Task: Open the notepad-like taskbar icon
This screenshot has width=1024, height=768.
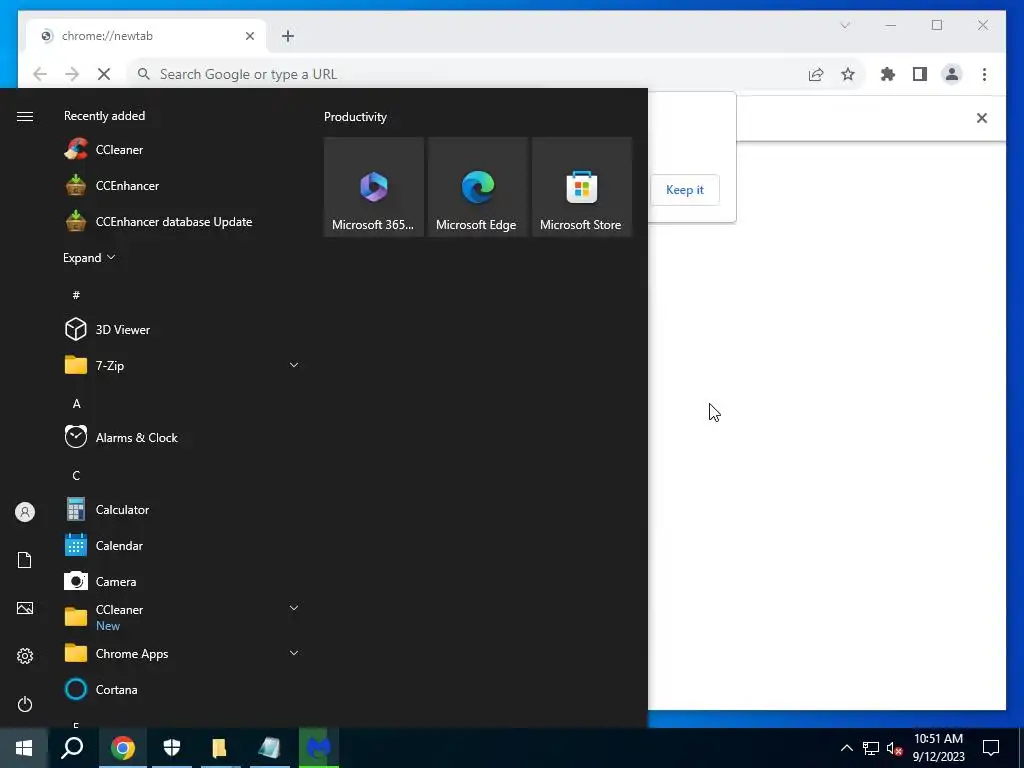Action: [269, 748]
